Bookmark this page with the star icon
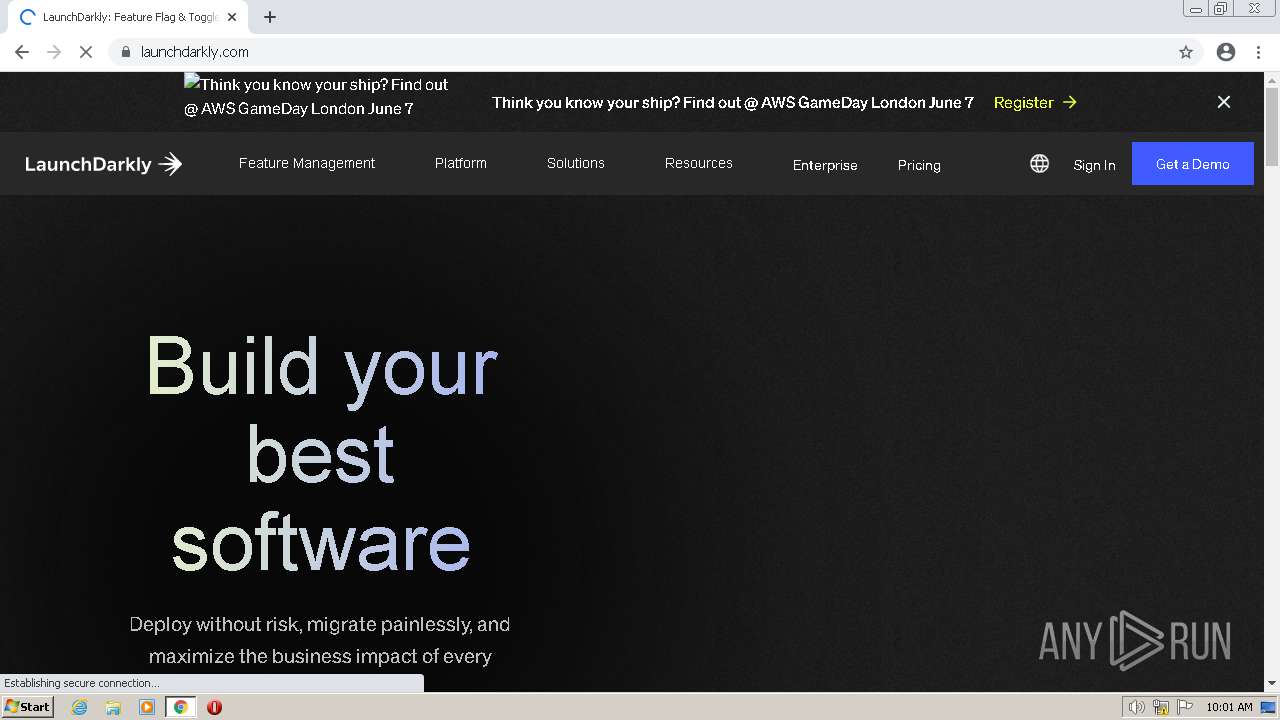1280x720 pixels. [1186, 52]
